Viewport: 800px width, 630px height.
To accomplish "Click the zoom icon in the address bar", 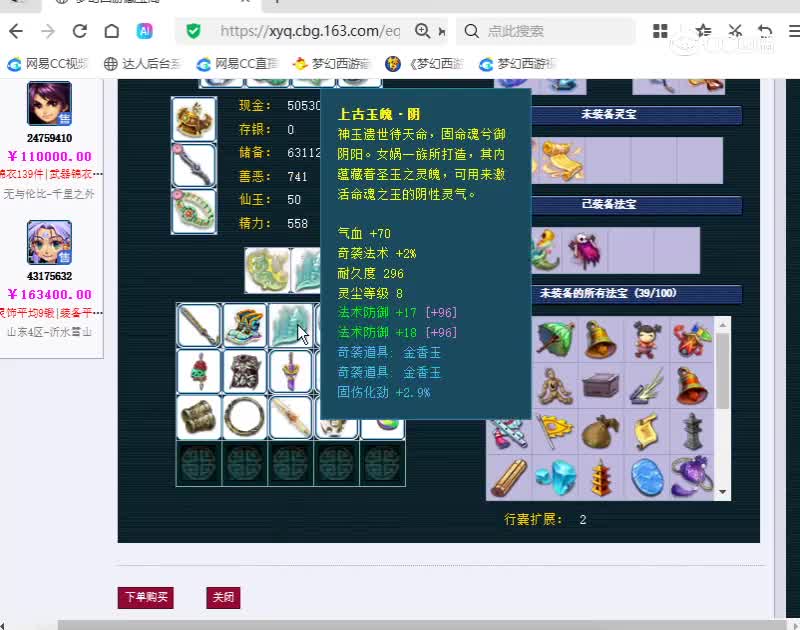I will coord(423,31).
